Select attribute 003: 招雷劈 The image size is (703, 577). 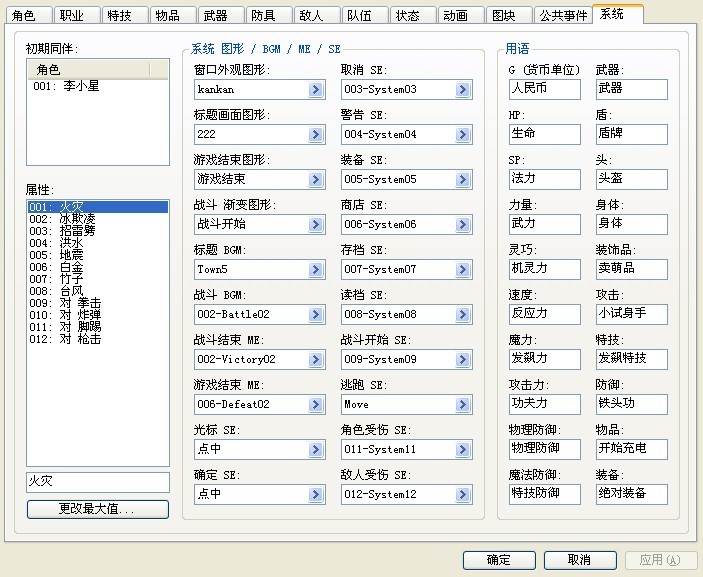(98, 231)
